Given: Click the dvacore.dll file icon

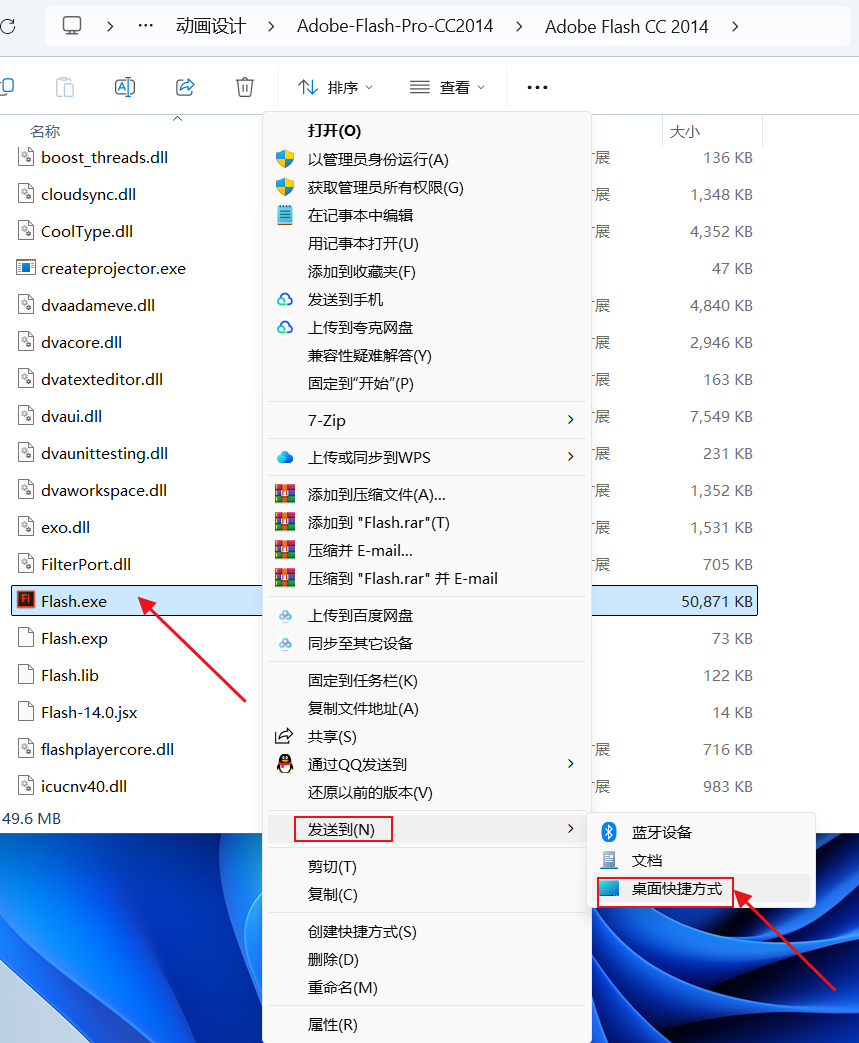Looking at the screenshot, I should tap(25, 342).
